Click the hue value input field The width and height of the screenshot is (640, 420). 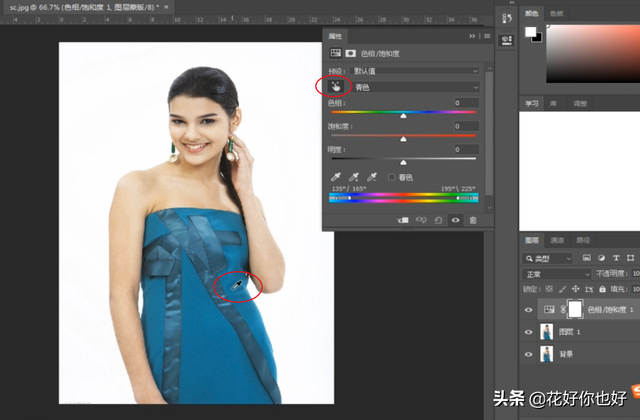tap(467, 103)
